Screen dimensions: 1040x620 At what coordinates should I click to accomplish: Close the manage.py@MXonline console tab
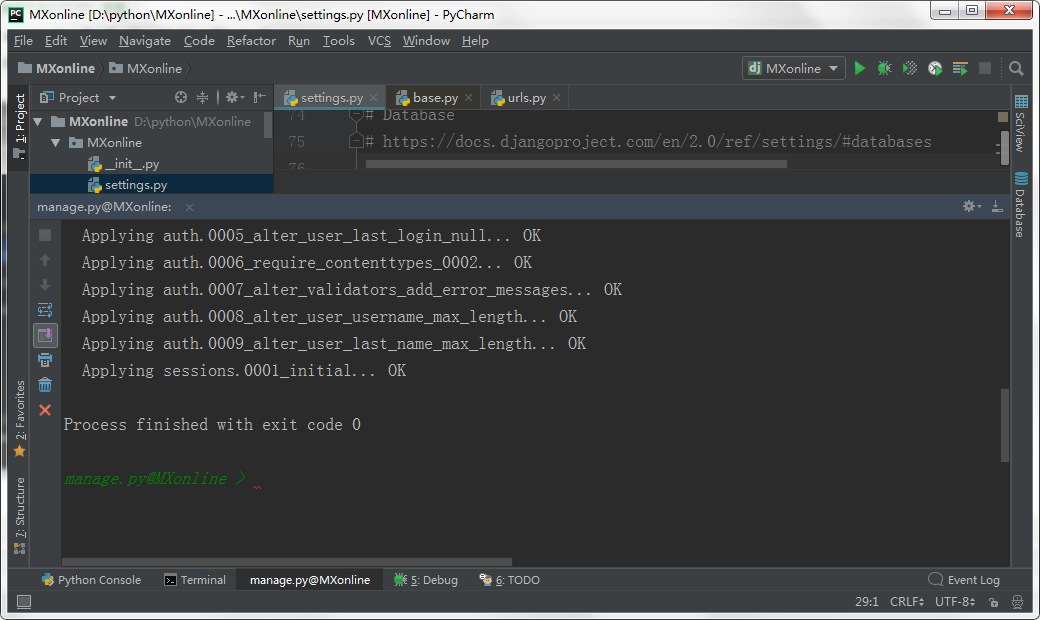point(189,207)
